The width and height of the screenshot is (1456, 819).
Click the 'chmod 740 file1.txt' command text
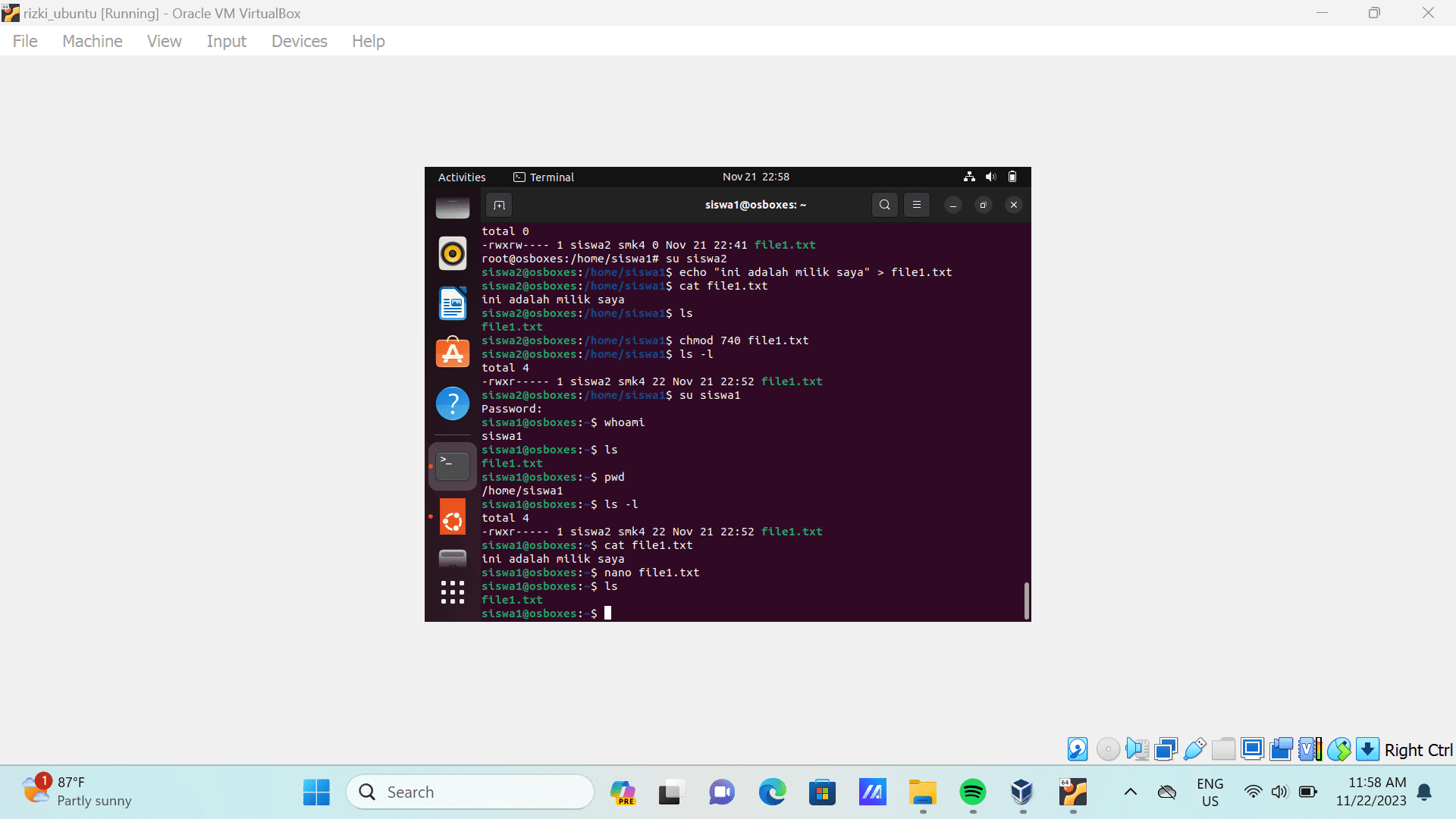tap(744, 340)
